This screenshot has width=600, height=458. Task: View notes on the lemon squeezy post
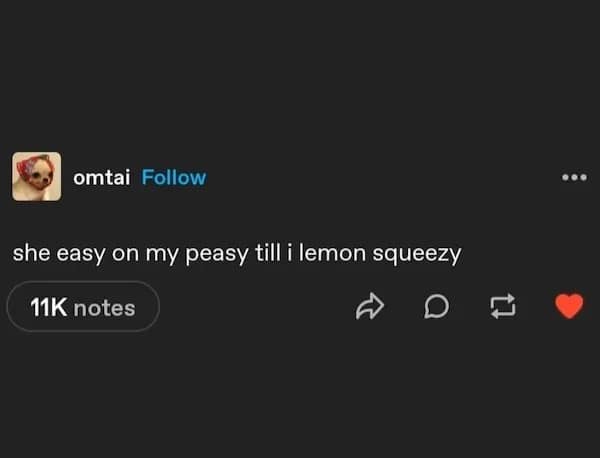83,307
